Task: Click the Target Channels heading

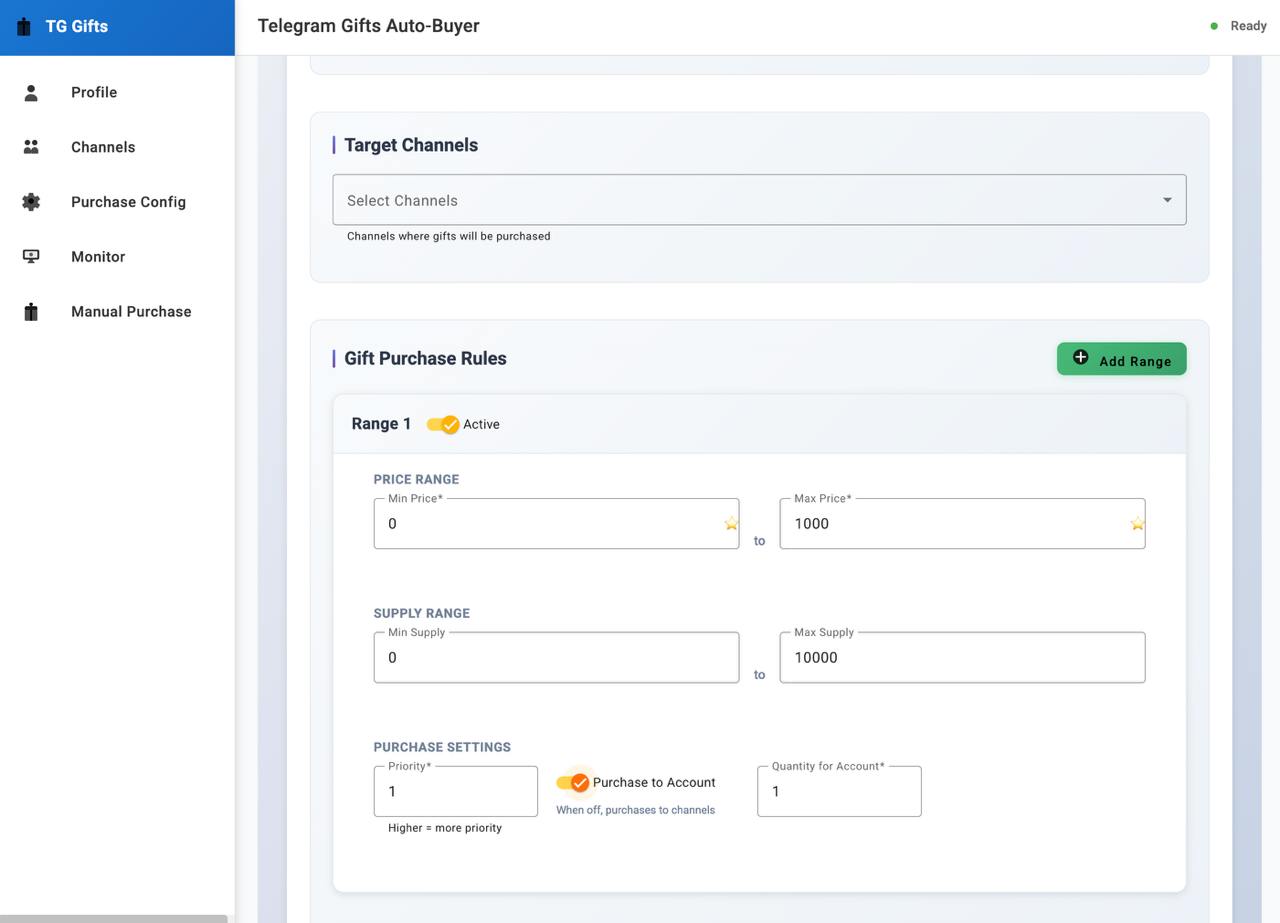Action: 411,145
